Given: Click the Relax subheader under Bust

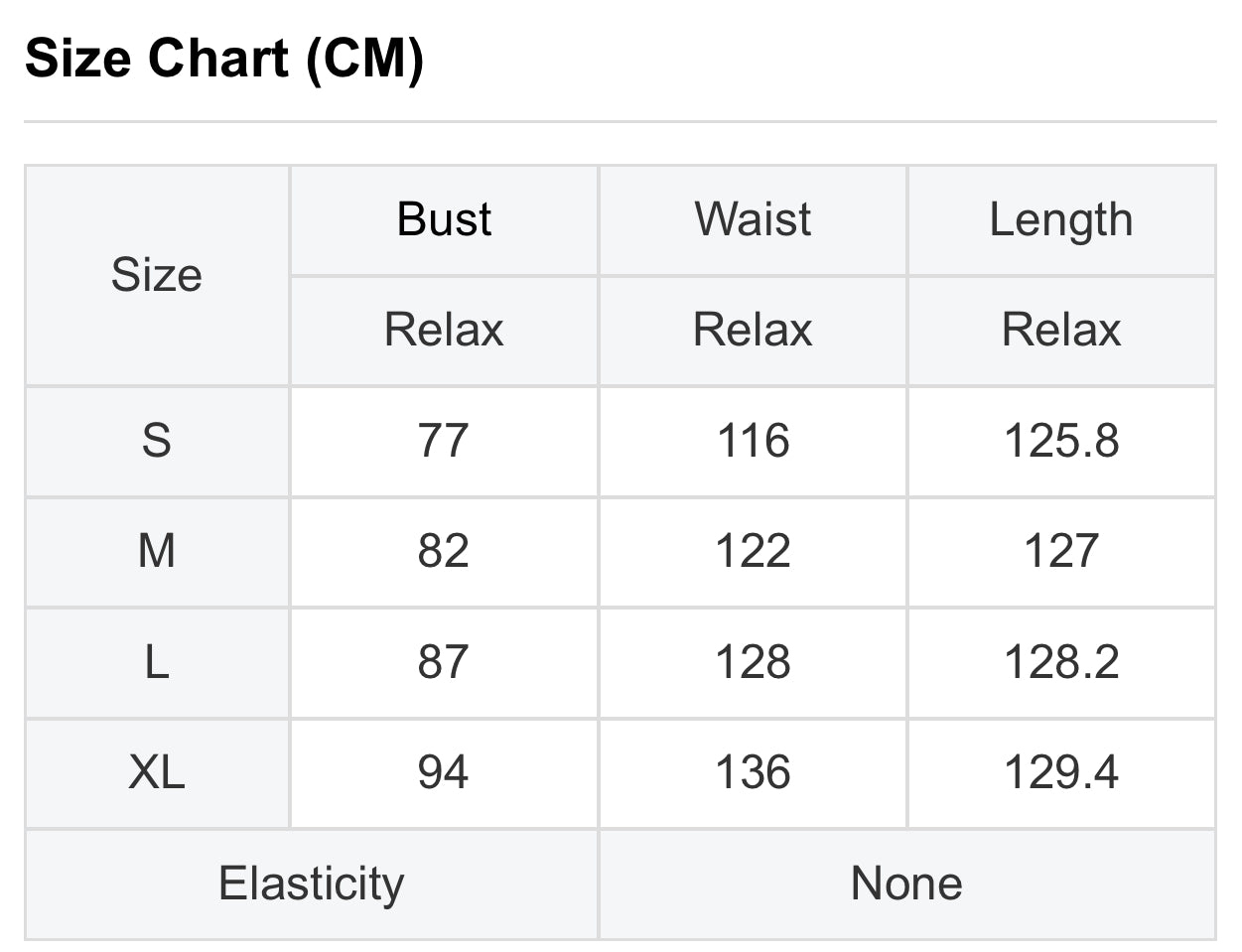Looking at the screenshot, I should 444,330.
